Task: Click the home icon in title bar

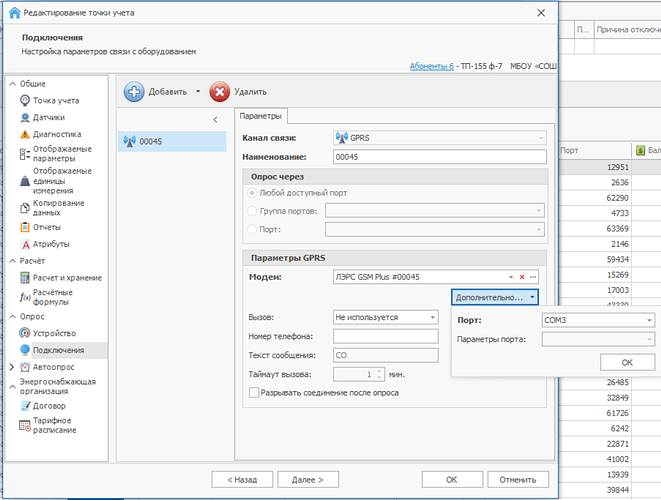Action: point(14,13)
